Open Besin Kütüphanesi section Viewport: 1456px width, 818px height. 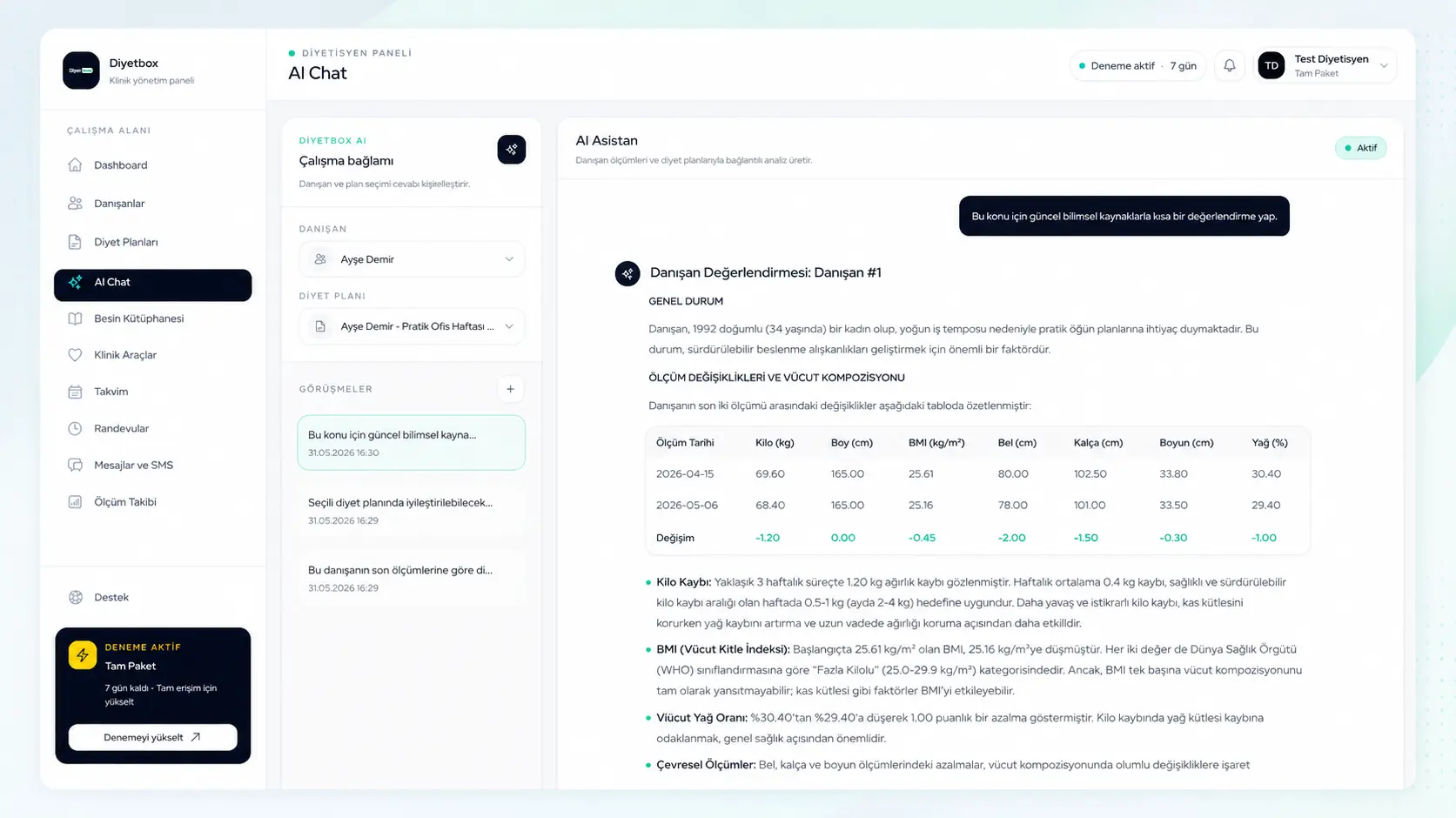(152, 318)
